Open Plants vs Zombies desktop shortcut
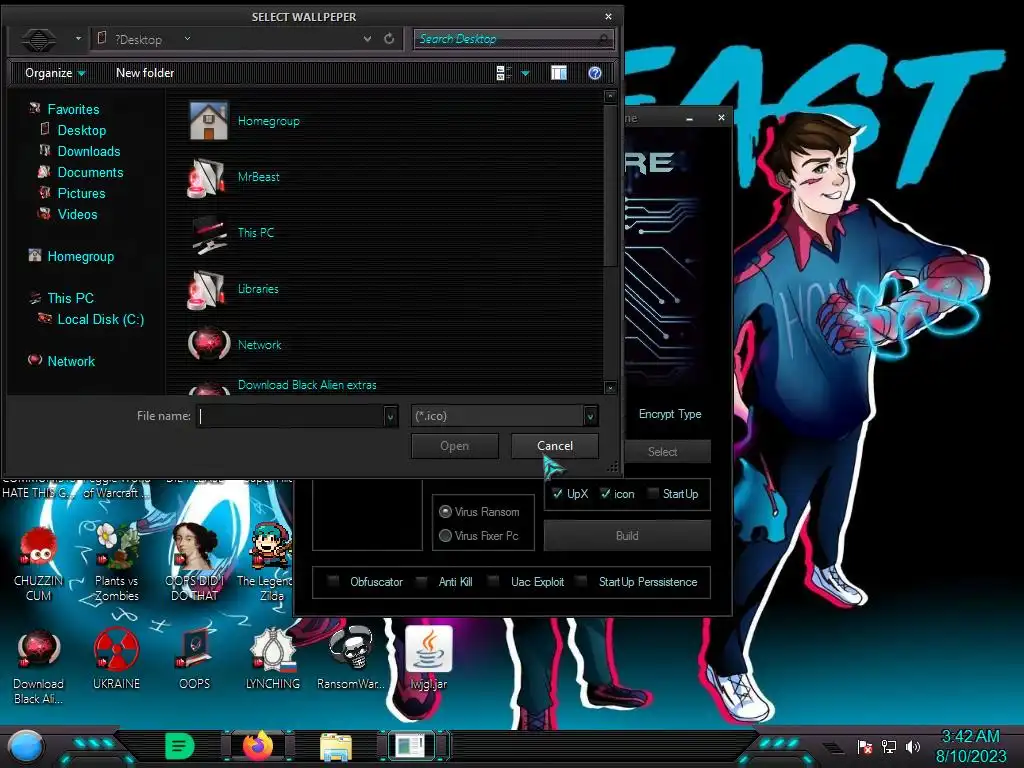Image resolution: width=1024 pixels, height=768 pixels. coord(117,564)
